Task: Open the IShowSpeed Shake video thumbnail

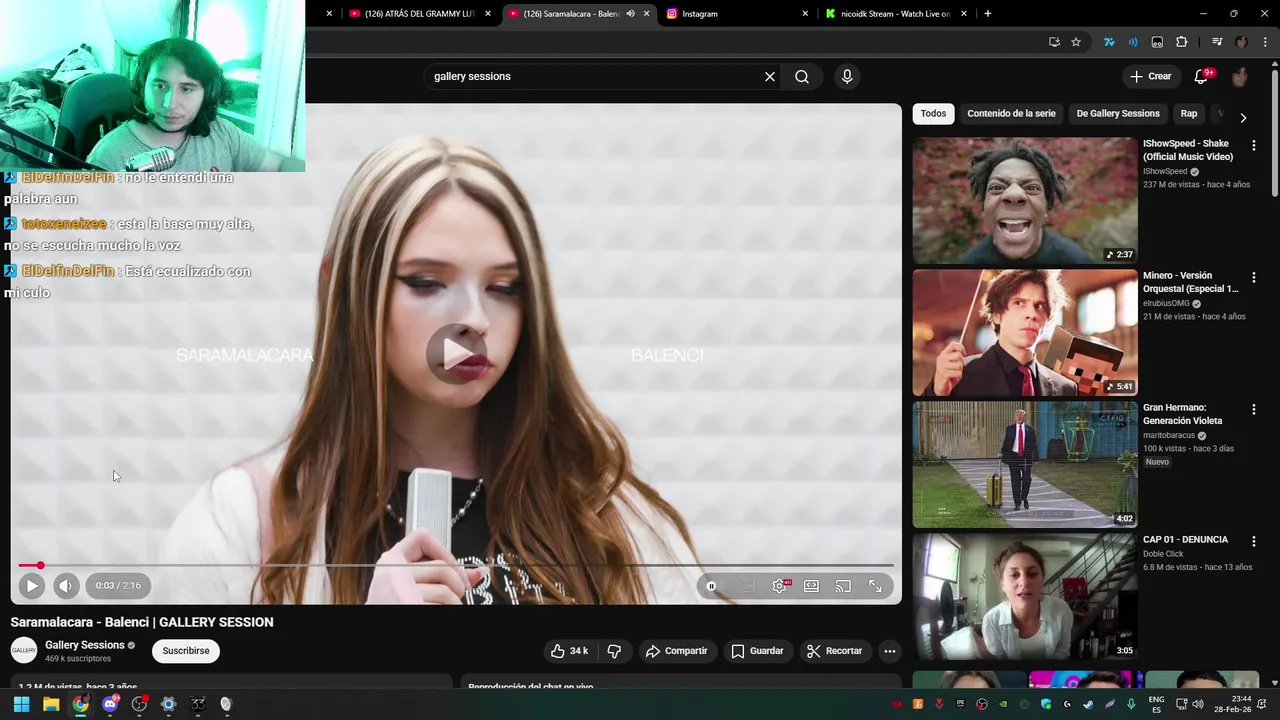Action: pos(1025,200)
